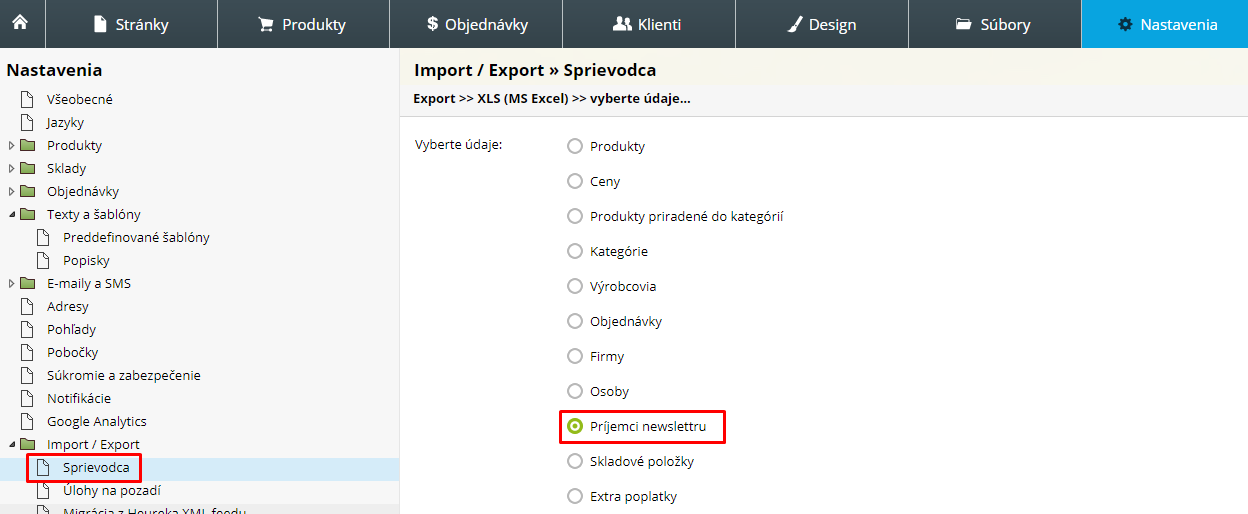Screen dimensions: 1248x514
Task: Collapse the Texty a šablóny folder
Action: coord(11,214)
